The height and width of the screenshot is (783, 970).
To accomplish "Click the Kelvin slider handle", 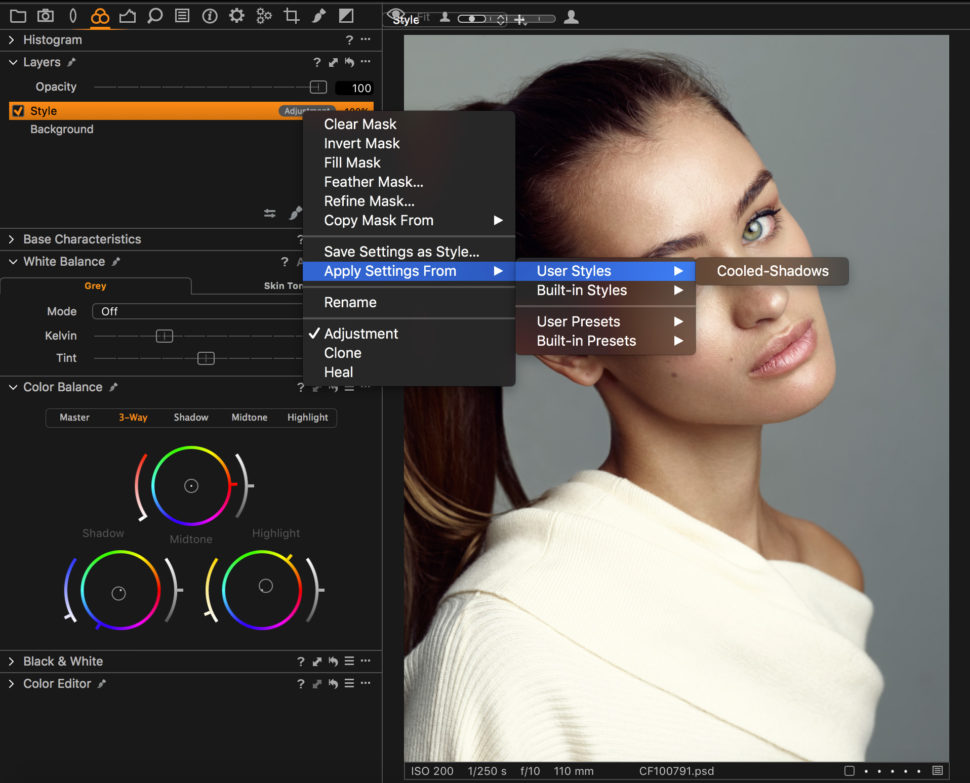I will (164, 335).
